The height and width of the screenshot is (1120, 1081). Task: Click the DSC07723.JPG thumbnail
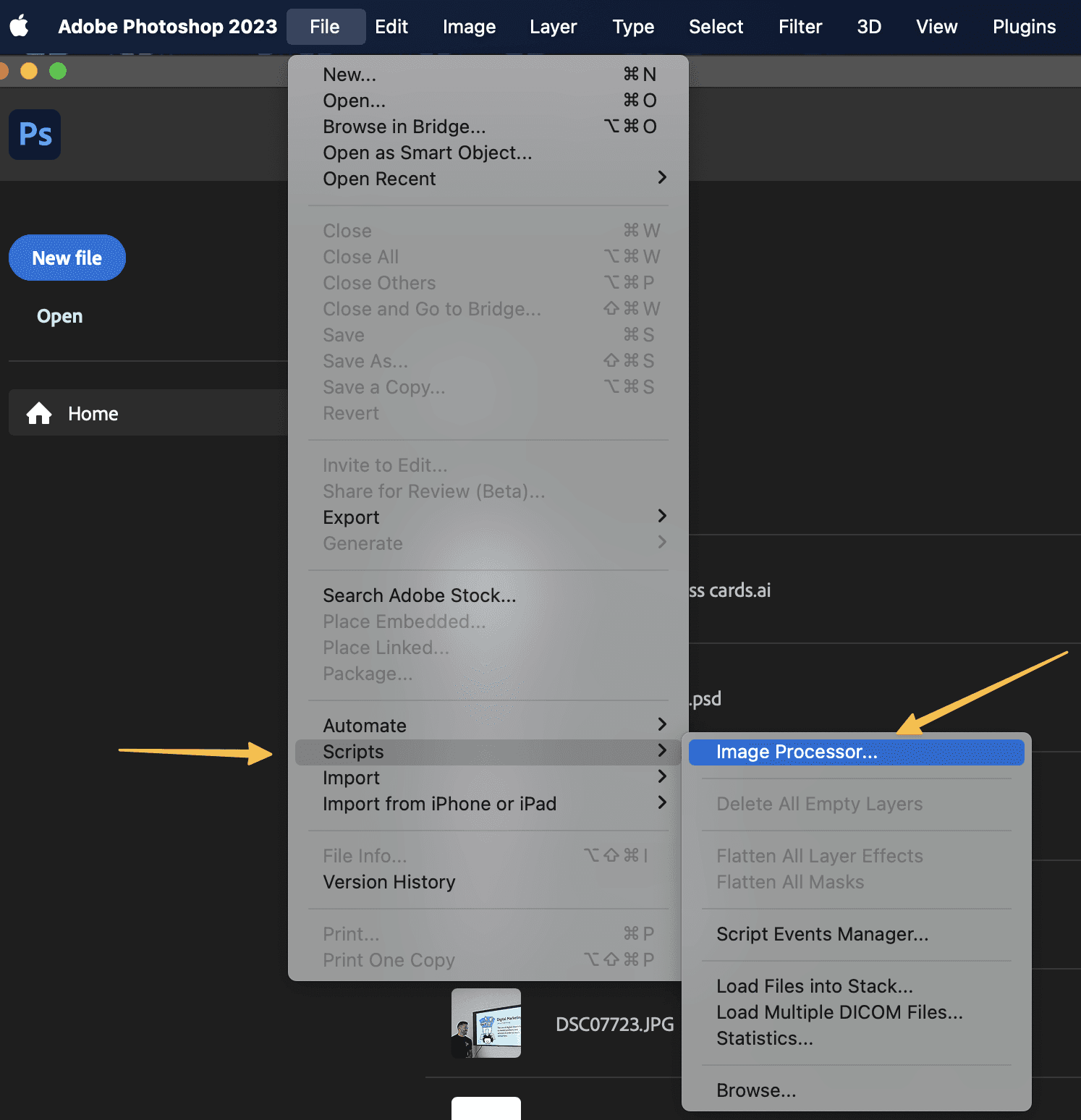[x=486, y=1023]
